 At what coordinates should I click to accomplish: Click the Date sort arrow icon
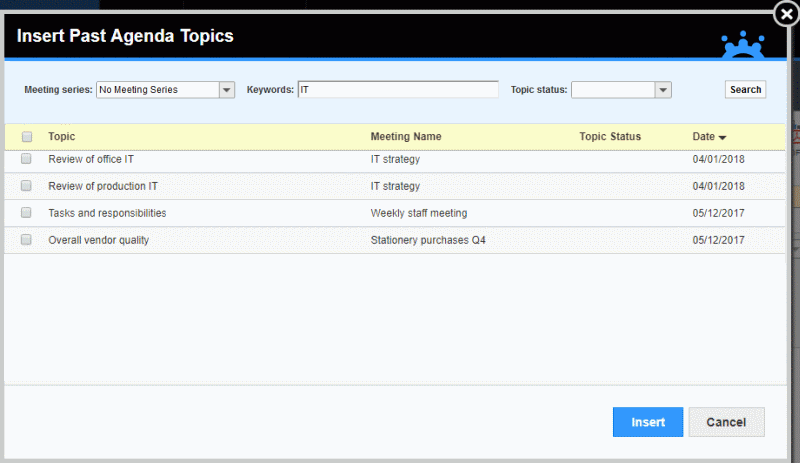point(722,137)
